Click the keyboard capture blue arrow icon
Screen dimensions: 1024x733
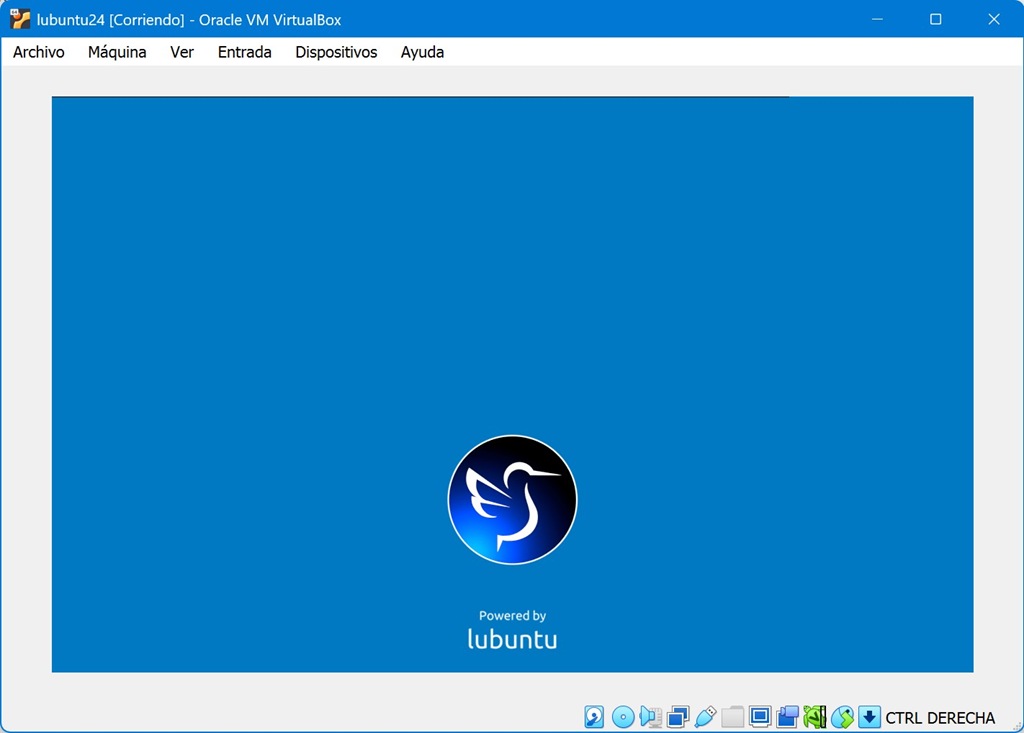coord(869,717)
